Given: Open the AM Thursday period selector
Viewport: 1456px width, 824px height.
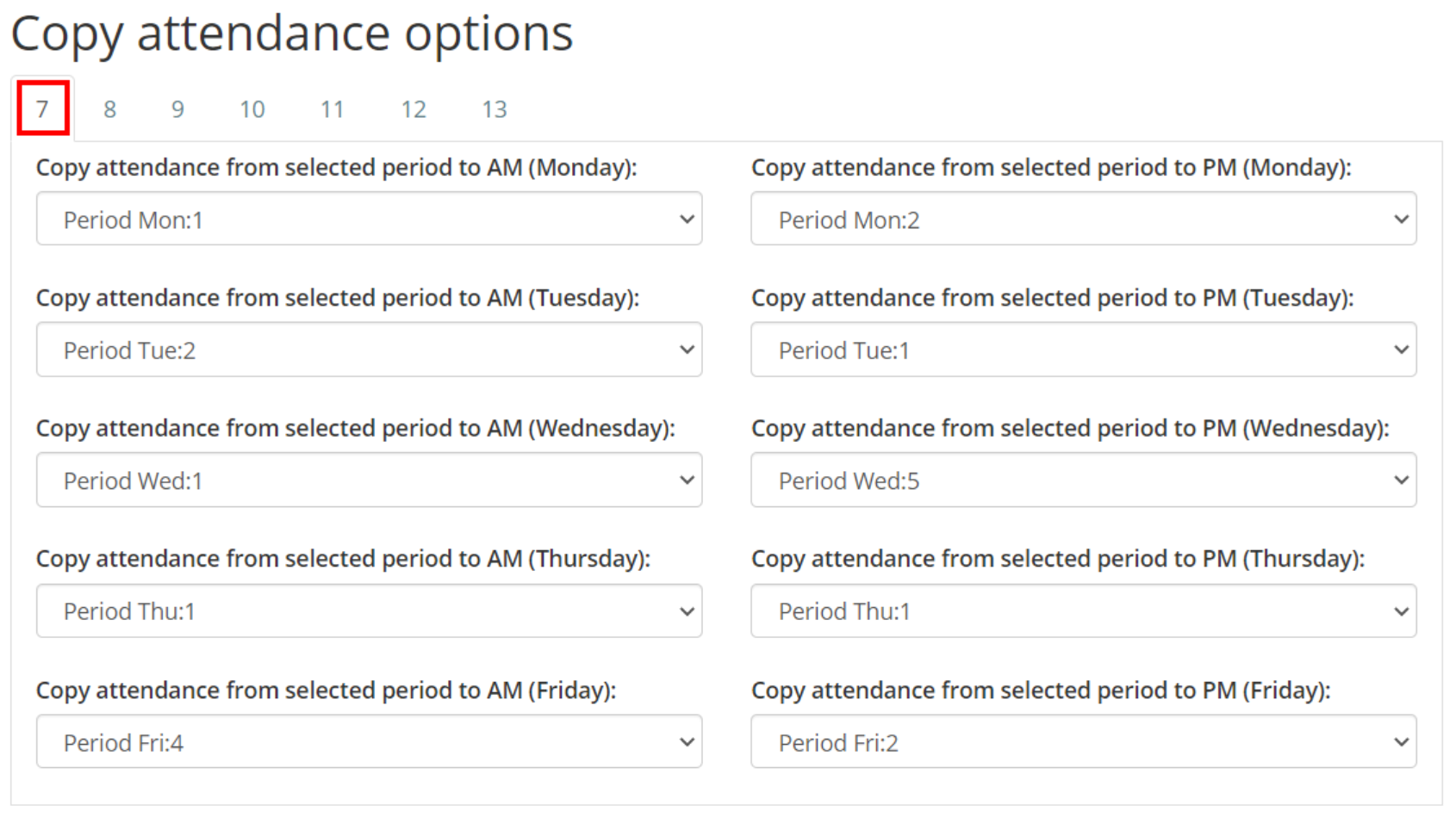Looking at the screenshot, I should [x=369, y=610].
